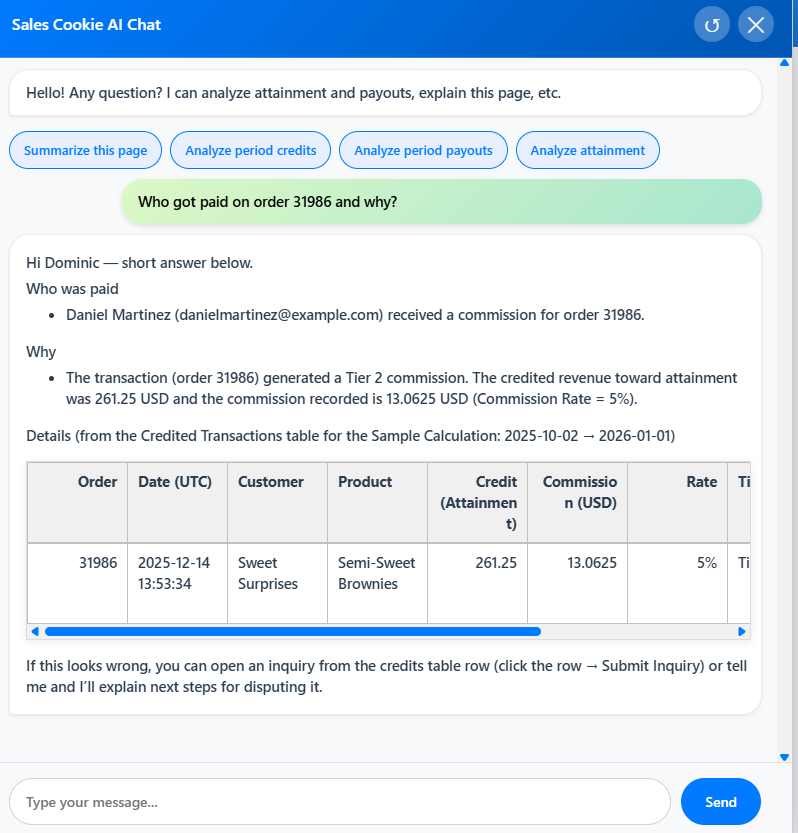798x833 pixels.
Task: Click the Send button
Action: coord(720,802)
